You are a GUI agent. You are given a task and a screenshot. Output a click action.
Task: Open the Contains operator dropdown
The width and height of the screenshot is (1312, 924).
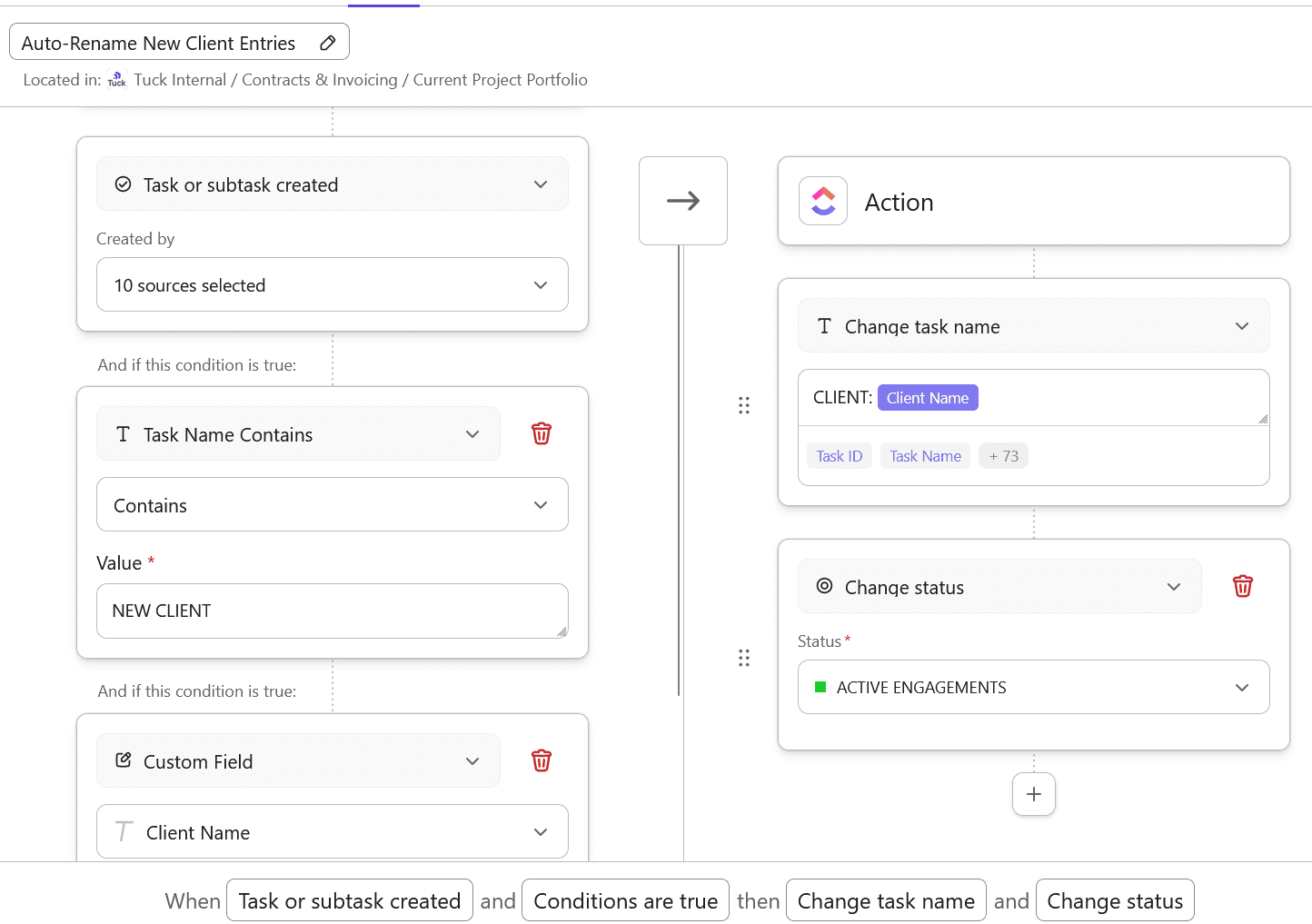(x=333, y=505)
